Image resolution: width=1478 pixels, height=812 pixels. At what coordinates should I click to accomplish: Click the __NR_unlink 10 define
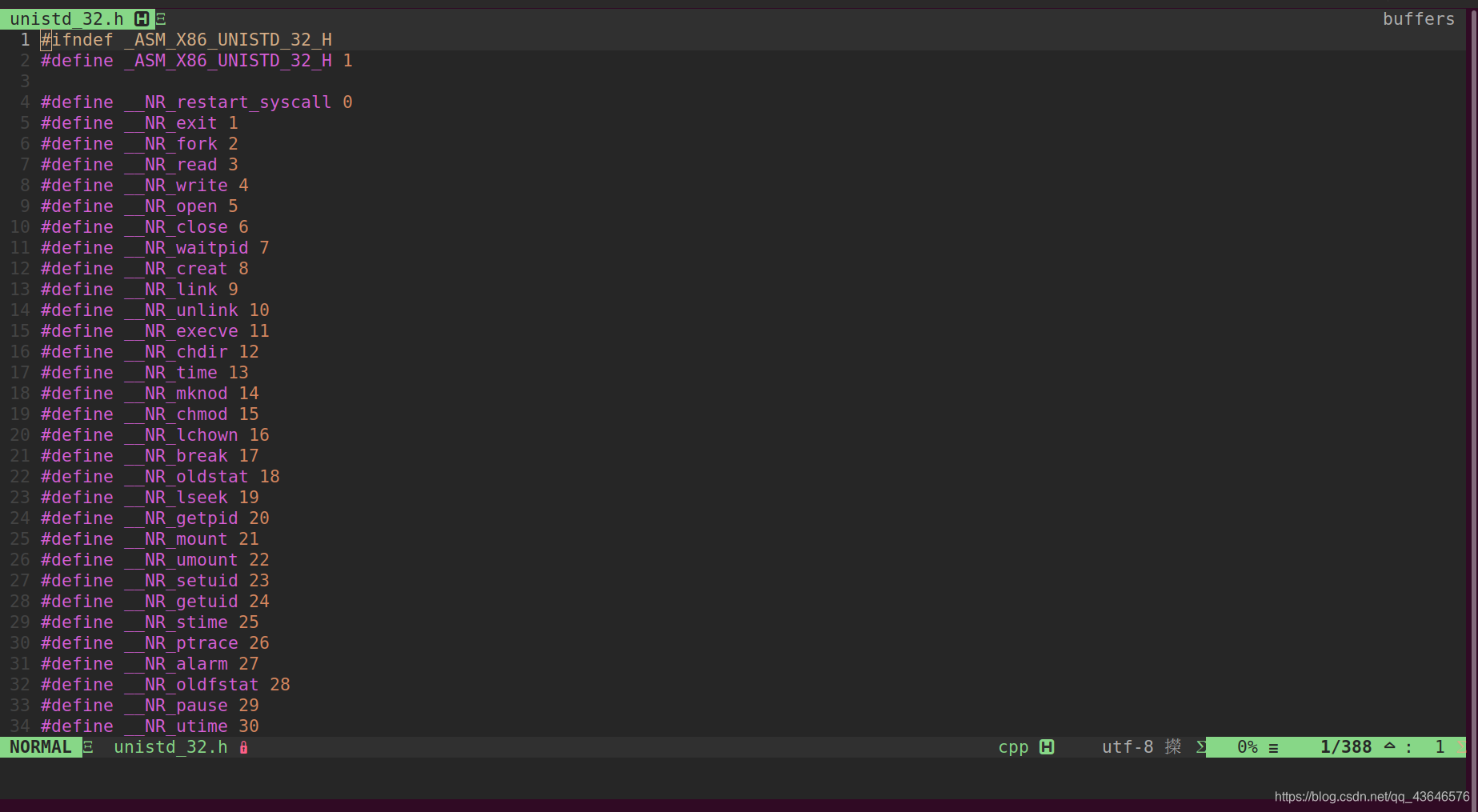(155, 310)
